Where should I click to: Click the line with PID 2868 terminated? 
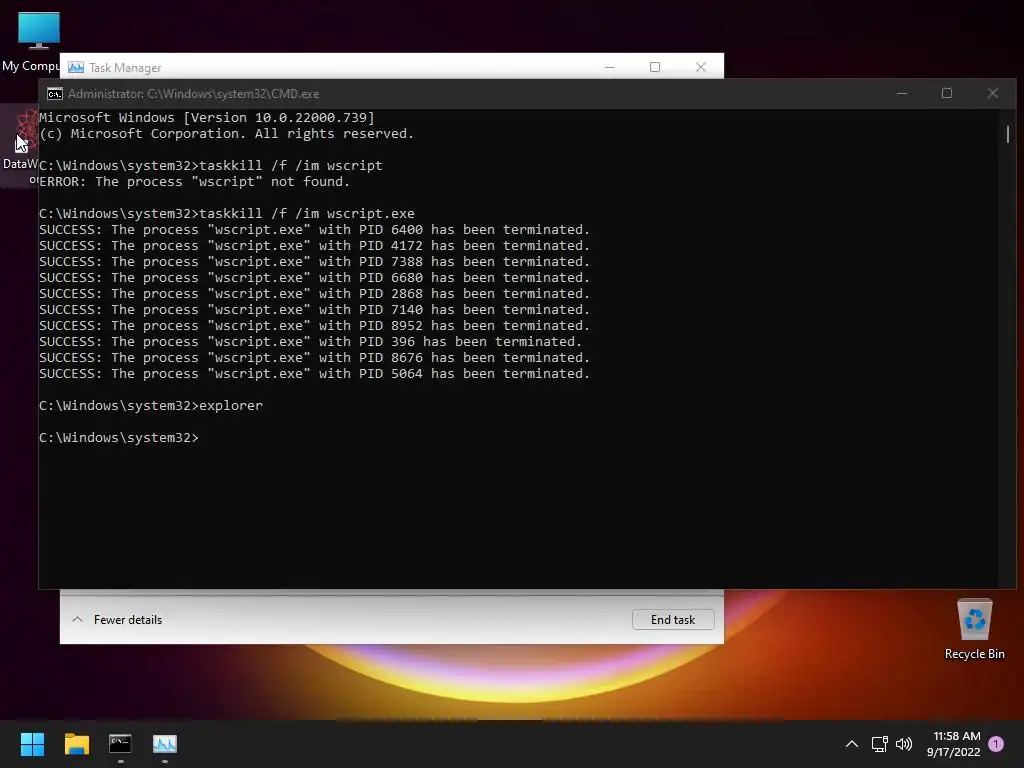pyautogui.click(x=314, y=294)
